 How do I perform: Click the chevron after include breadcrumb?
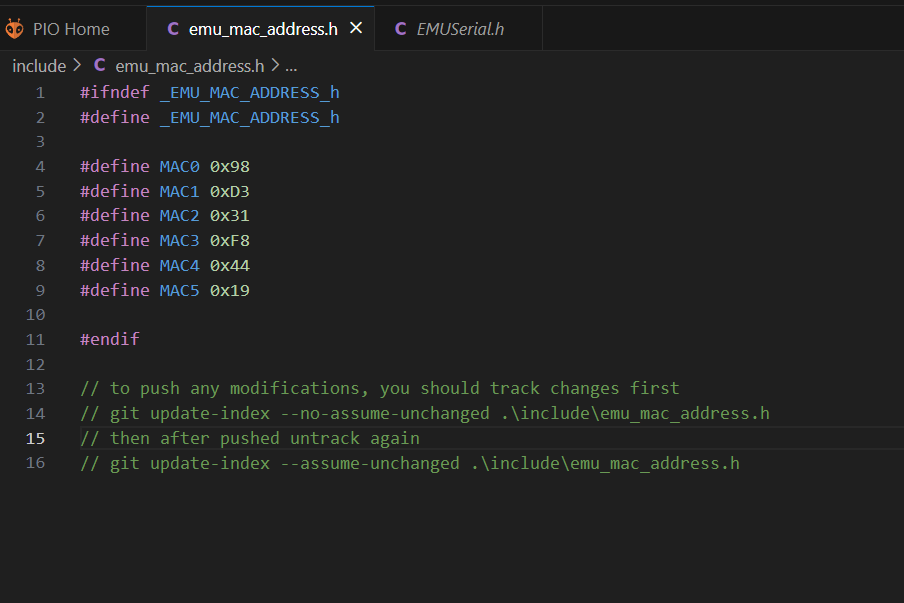[x=76, y=66]
